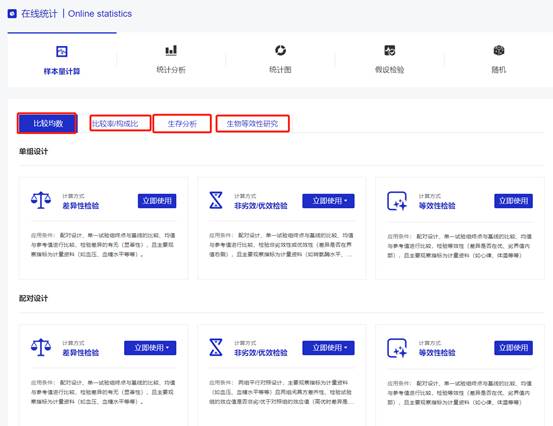Select the 统计图 donut chart icon

pos(280,50)
